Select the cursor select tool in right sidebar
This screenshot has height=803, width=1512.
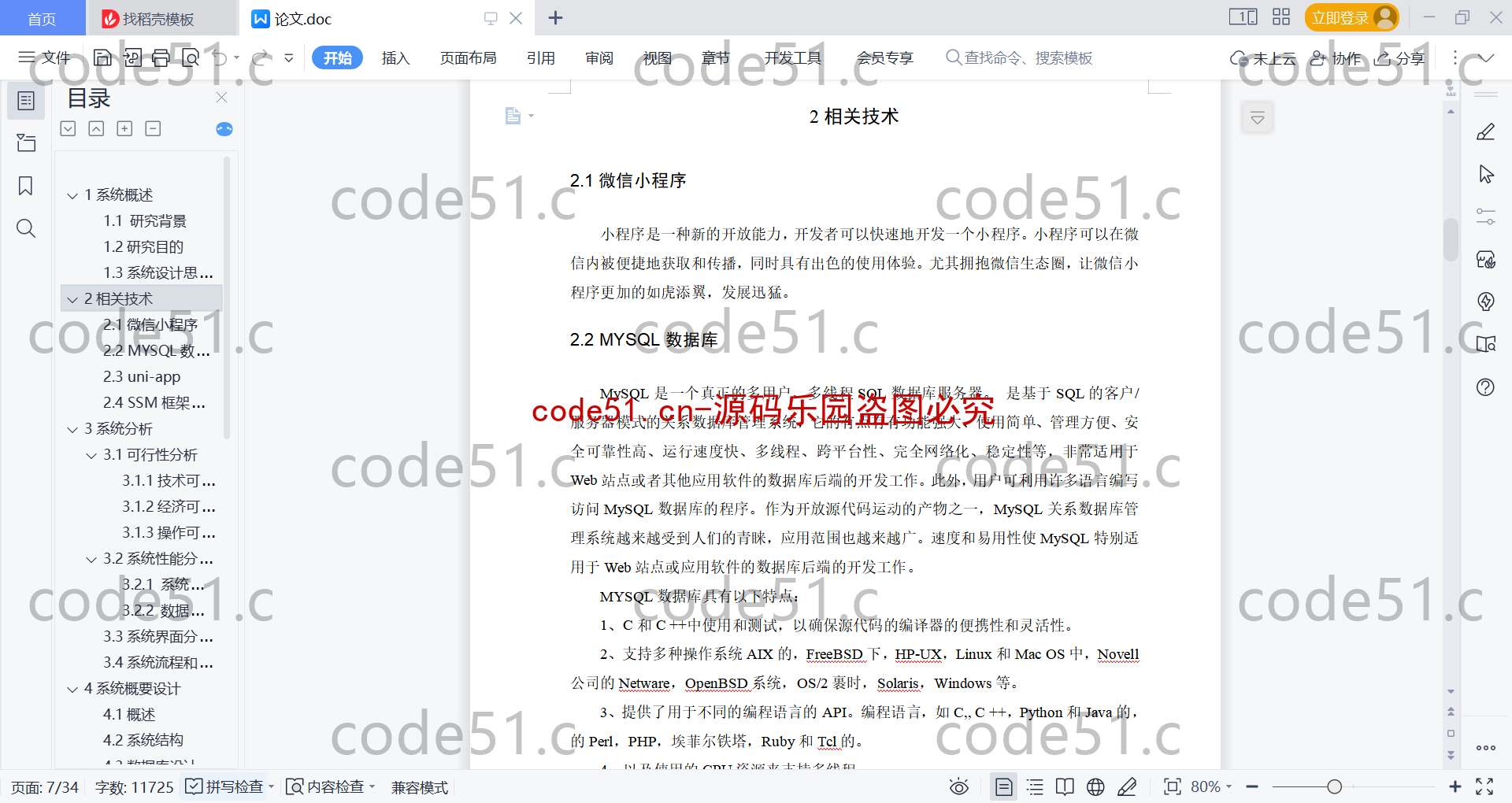pyautogui.click(x=1486, y=174)
